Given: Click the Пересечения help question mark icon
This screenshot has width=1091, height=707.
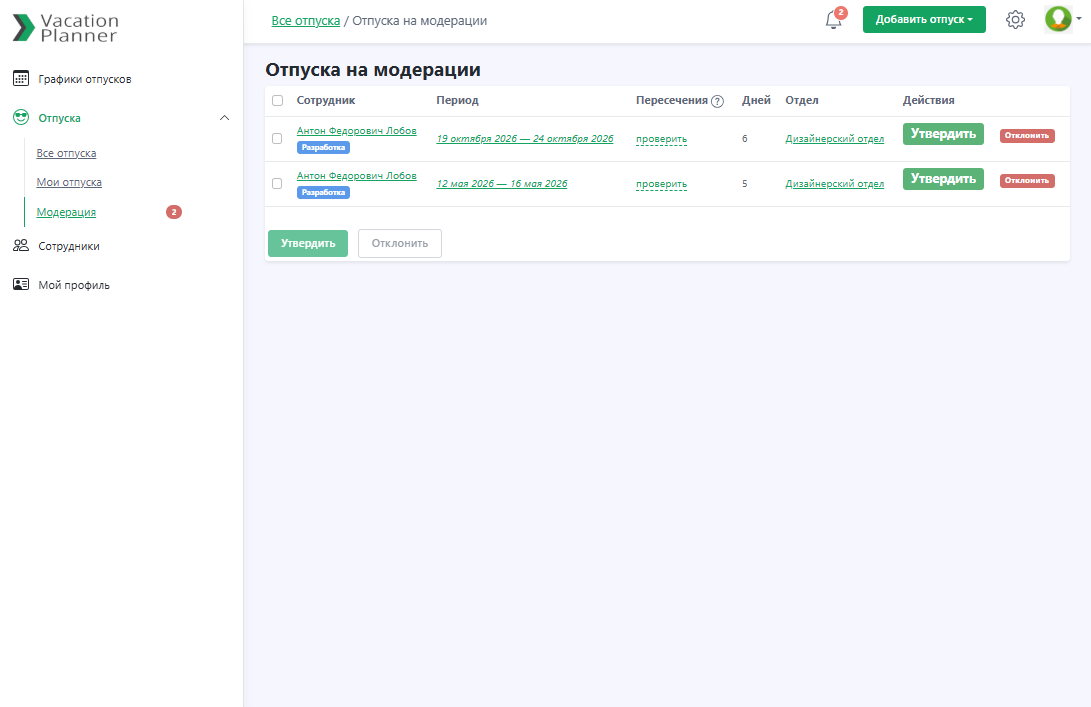Looking at the screenshot, I should [717, 100].
